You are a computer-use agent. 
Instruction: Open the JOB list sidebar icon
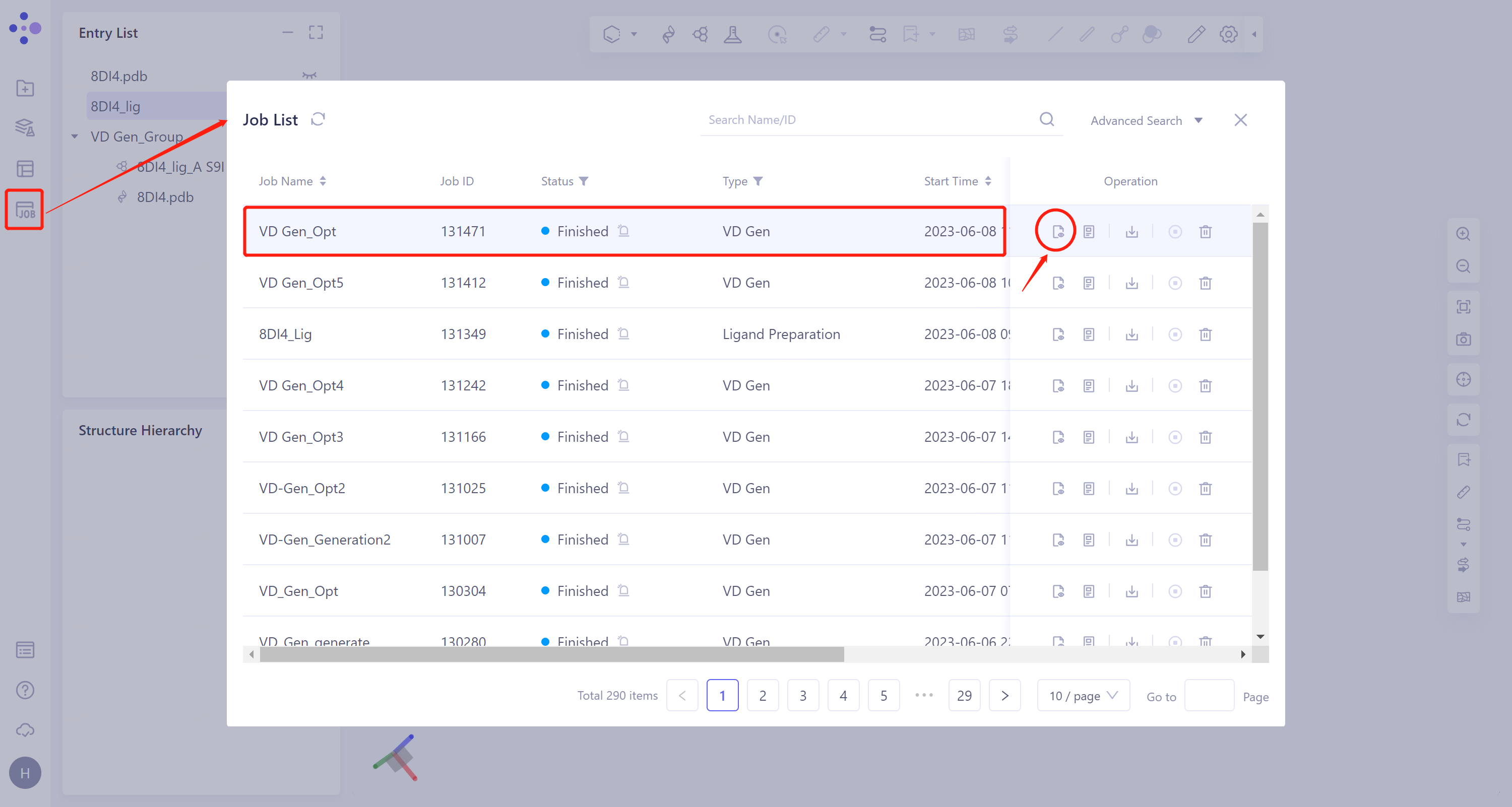pyautogui.click(x=25, y=210)
